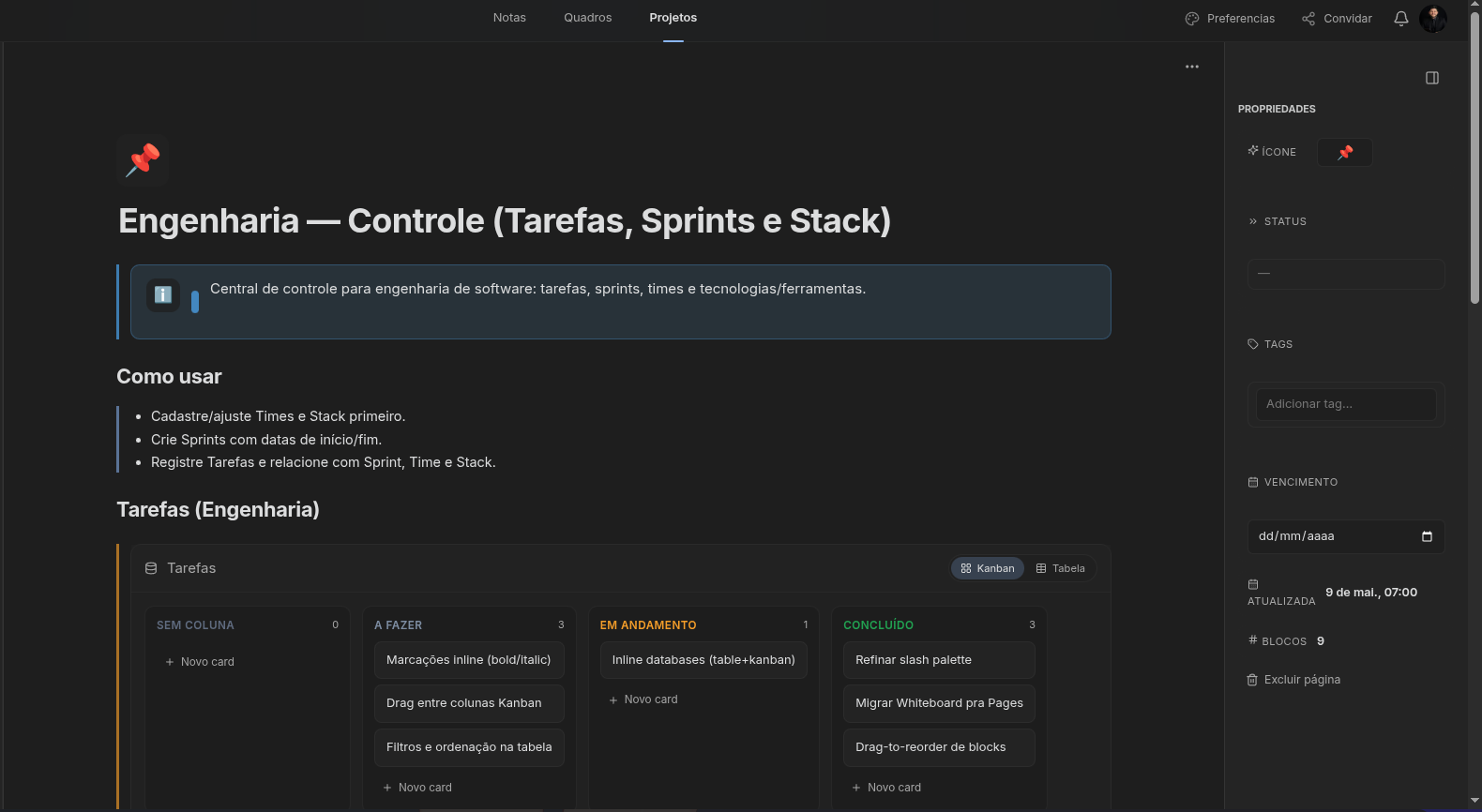This screenshot has height=812, width=1482.
Task: Click plus icon in Em Andamento column
Action: (613, 699)
